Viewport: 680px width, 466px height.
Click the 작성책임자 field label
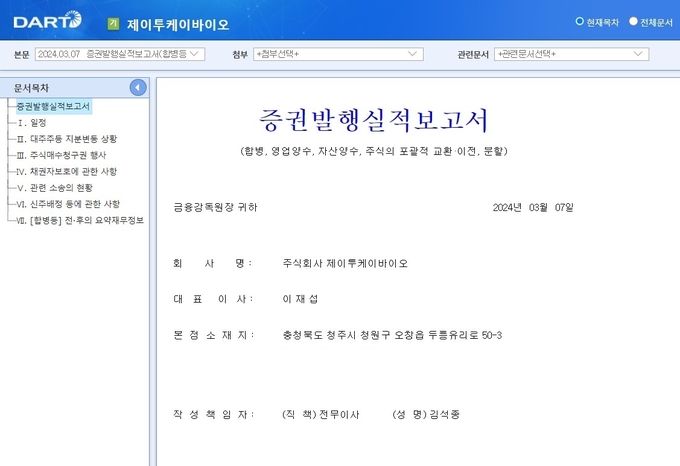[x=213, y=414]
